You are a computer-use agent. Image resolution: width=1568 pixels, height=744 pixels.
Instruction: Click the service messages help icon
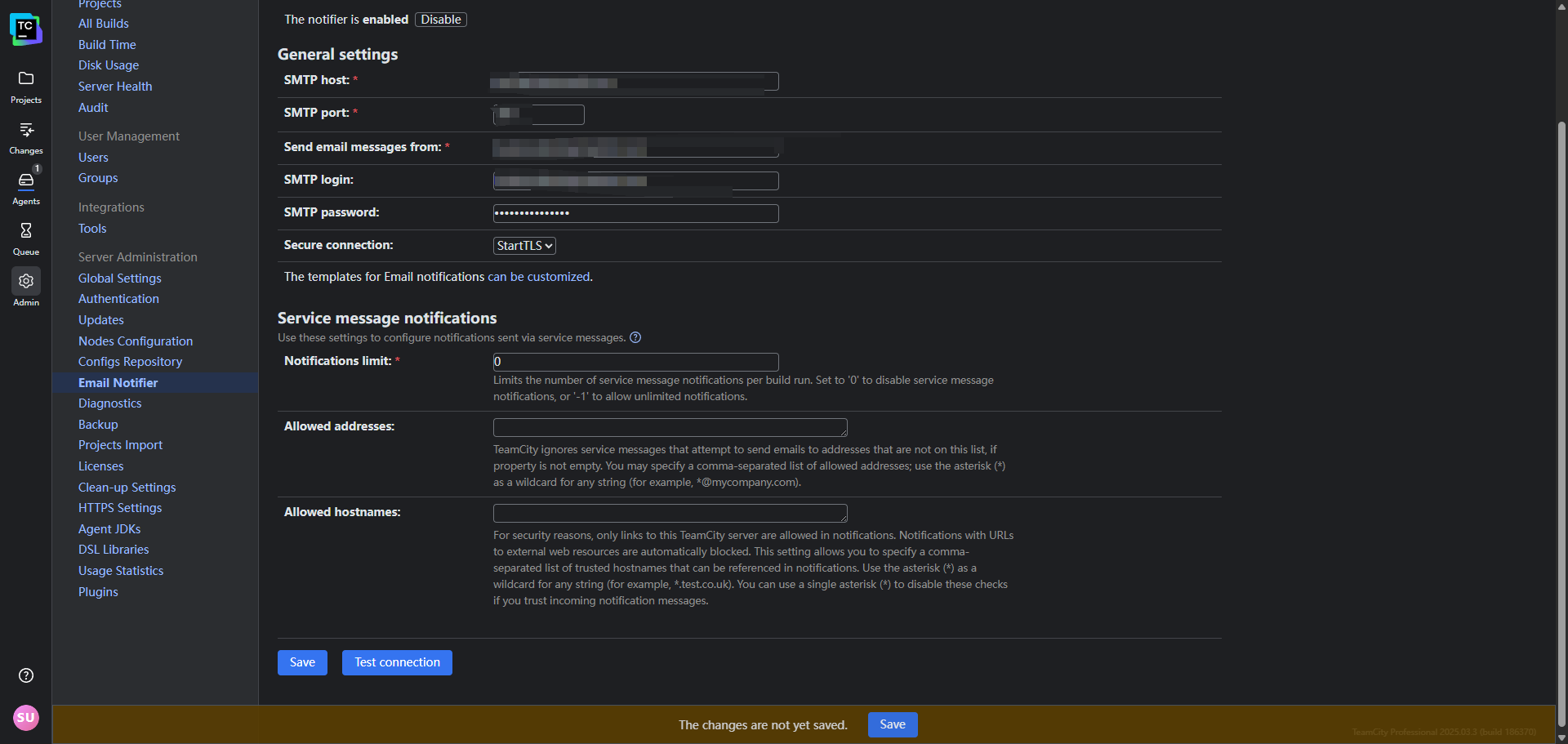point(635,338)
